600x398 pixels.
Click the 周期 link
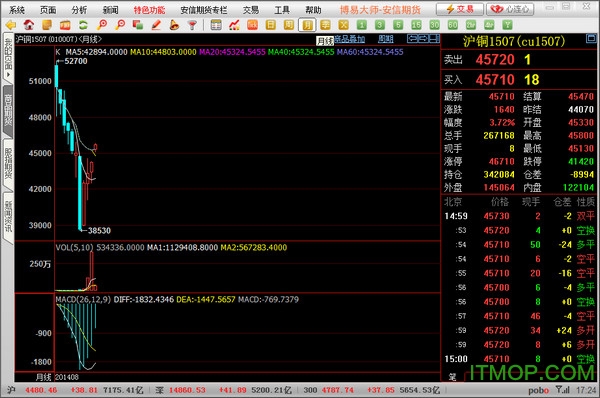coord(385,39)
